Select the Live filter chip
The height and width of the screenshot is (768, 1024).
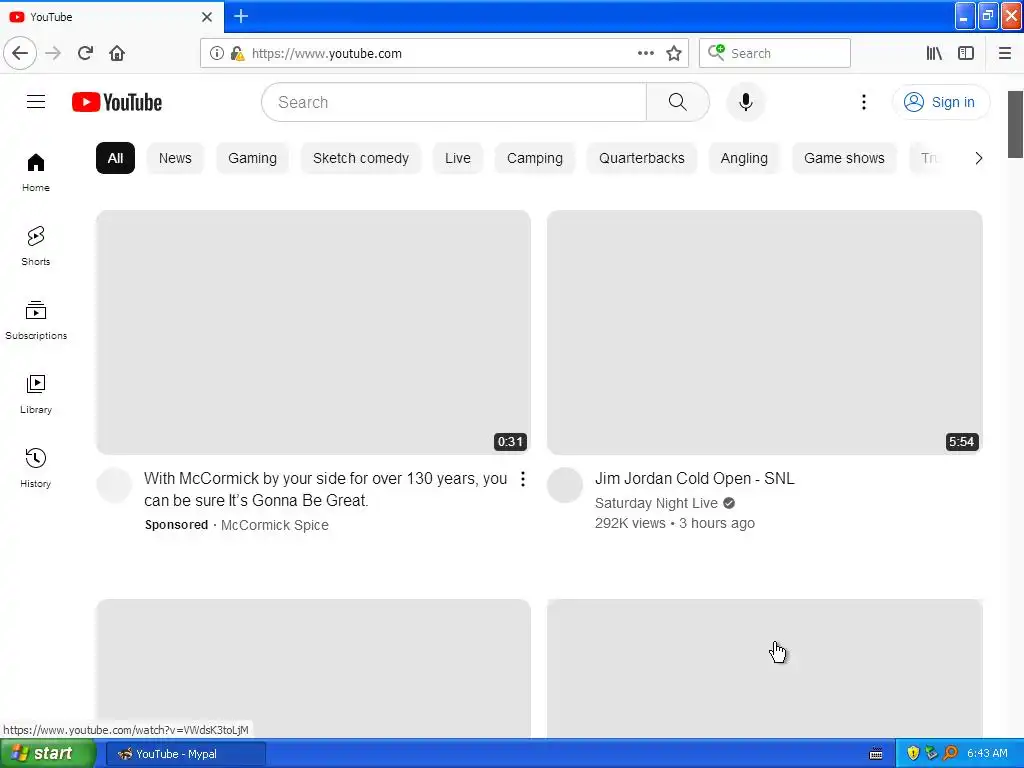(458, 158)
